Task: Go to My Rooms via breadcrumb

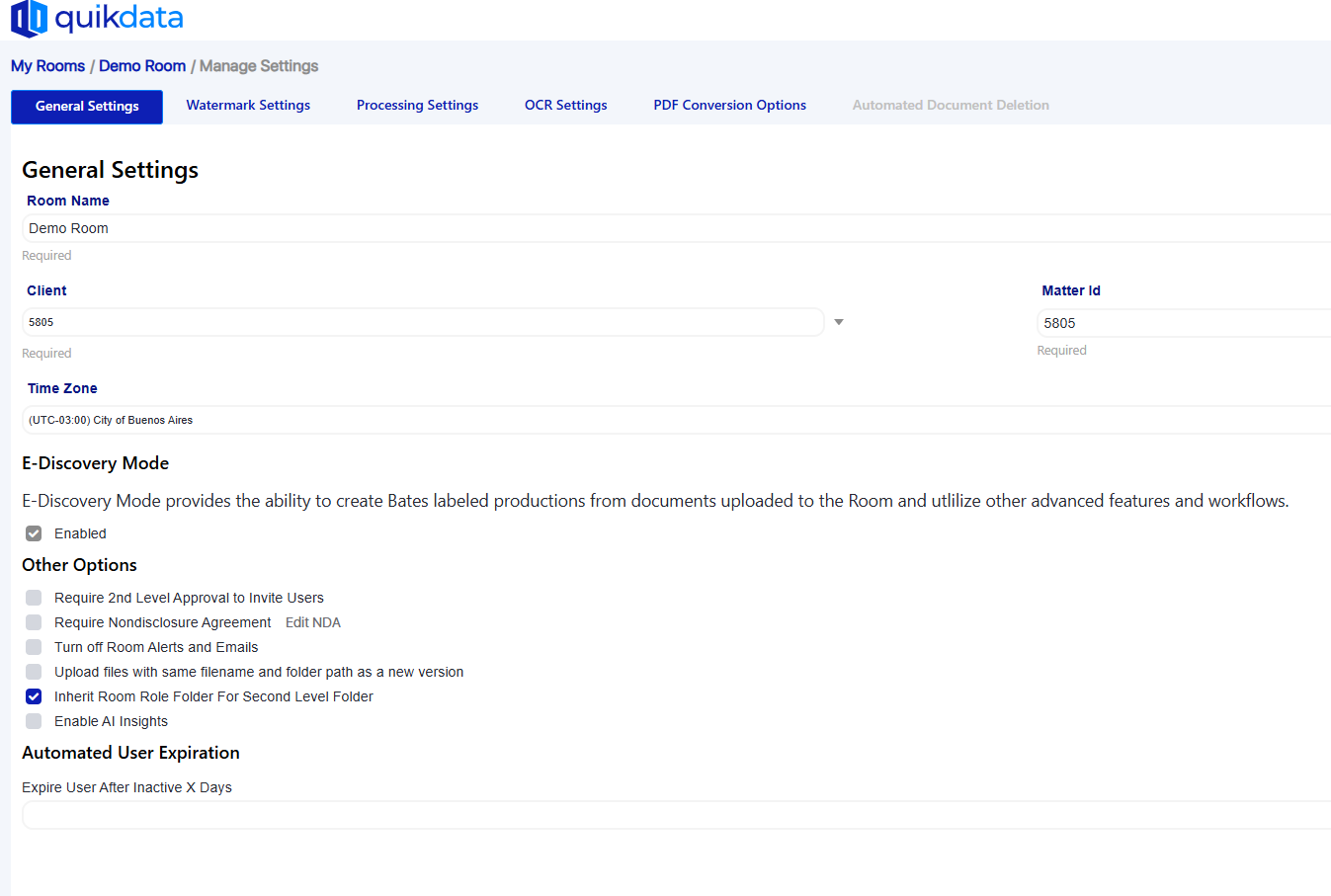Action: (47, 65)
